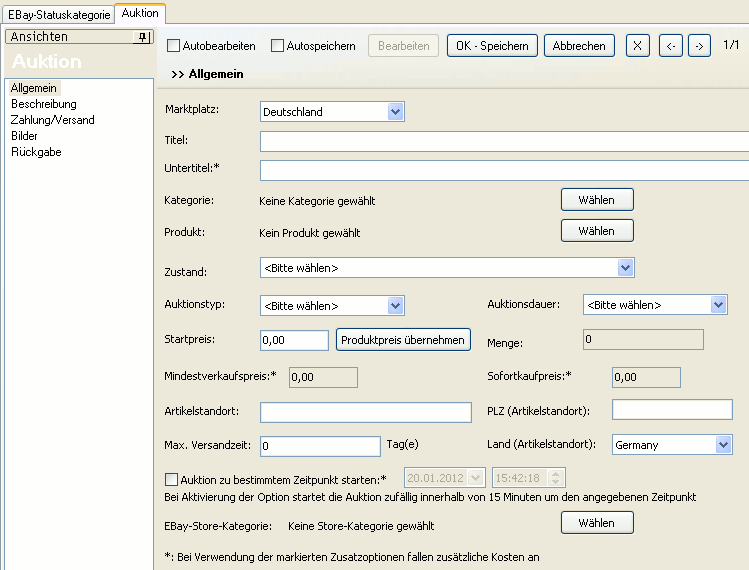Click the Sofortkaufpreis field
The height and width of the screenshot is (570, 749).
[x=646, y=377]
